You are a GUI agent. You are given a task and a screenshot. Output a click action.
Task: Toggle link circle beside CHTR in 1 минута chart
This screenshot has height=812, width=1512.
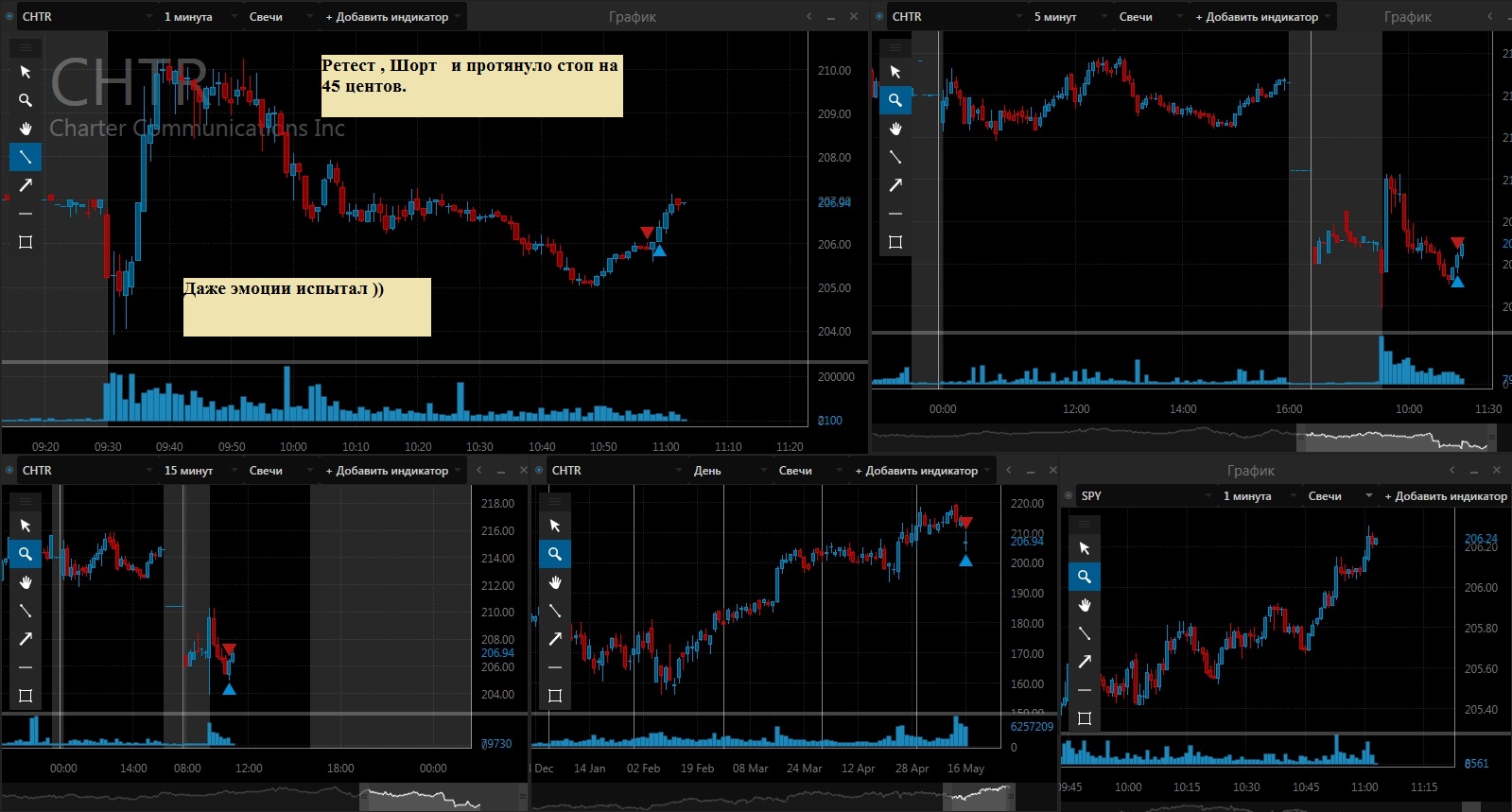point(10,17)
